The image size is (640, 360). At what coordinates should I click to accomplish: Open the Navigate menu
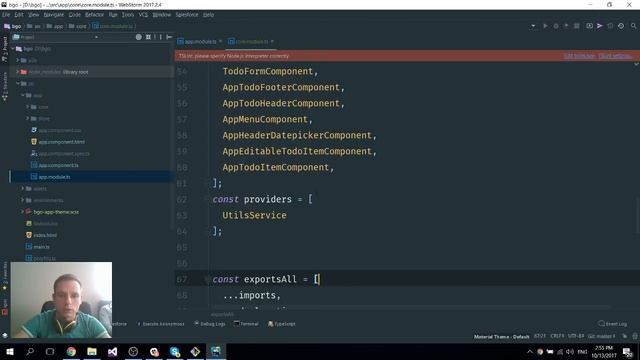(54, 15)
